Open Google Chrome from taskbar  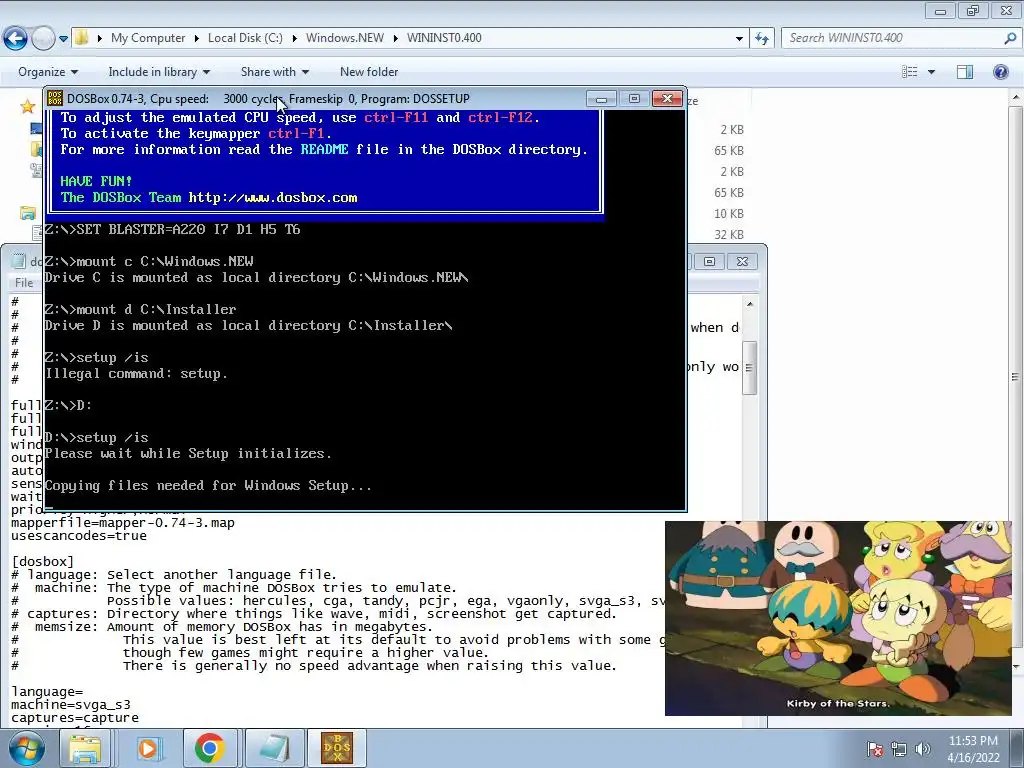209,748
